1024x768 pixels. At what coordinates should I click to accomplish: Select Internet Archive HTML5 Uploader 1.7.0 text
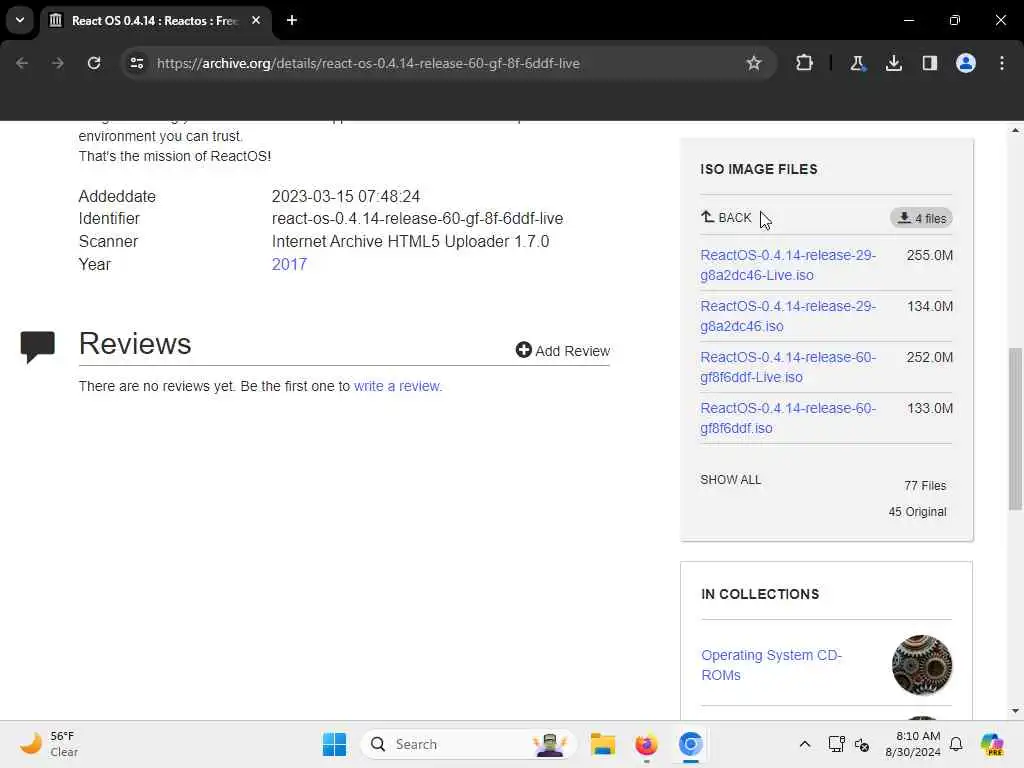pos(410,242)
